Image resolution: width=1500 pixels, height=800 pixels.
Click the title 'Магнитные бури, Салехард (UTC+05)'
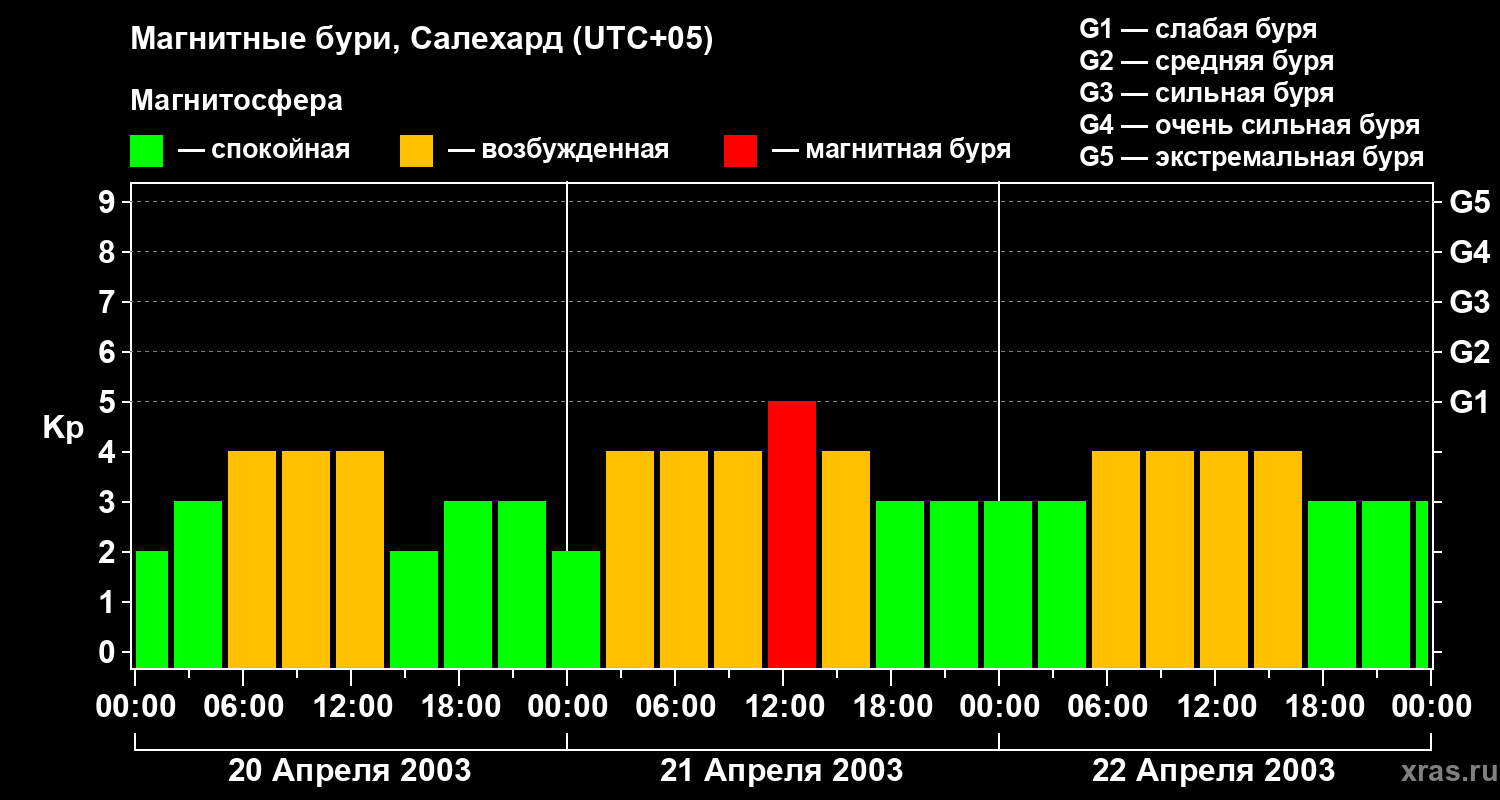point(422,40)
